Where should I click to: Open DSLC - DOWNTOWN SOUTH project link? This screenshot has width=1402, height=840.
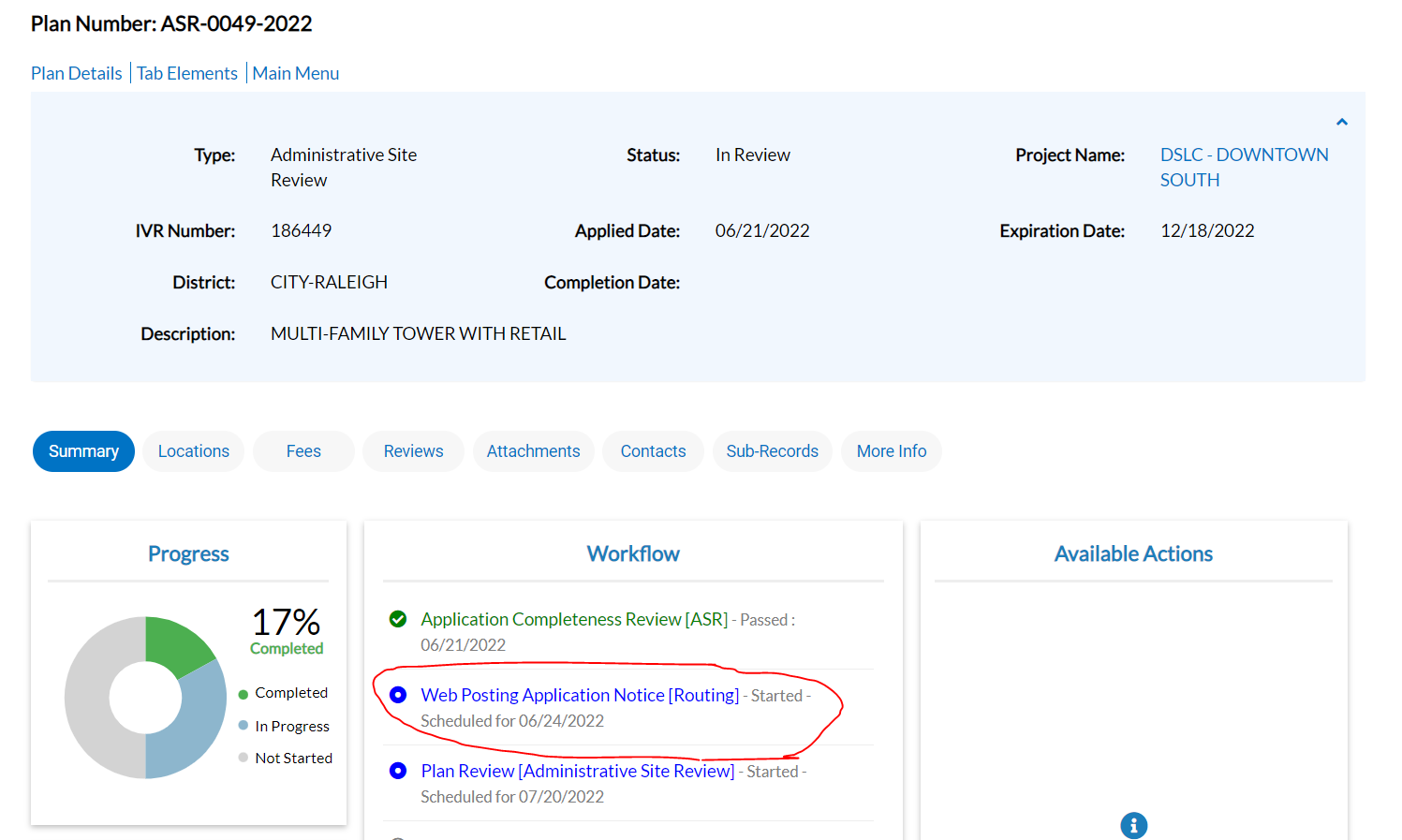click(1243, 167)
